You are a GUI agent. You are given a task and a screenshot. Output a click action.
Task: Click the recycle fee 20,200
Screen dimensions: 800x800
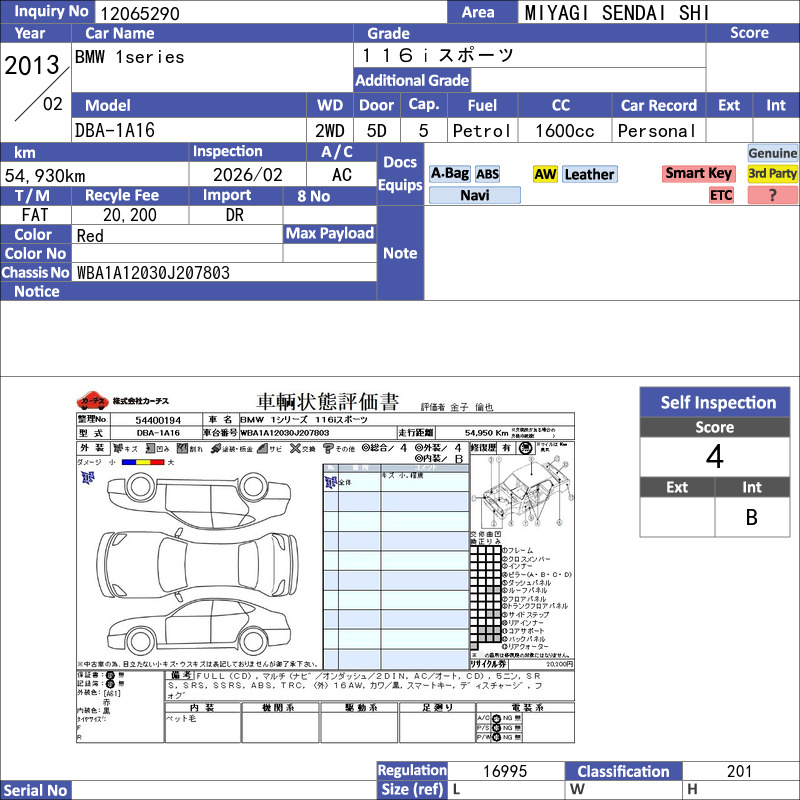pos(130,215)
